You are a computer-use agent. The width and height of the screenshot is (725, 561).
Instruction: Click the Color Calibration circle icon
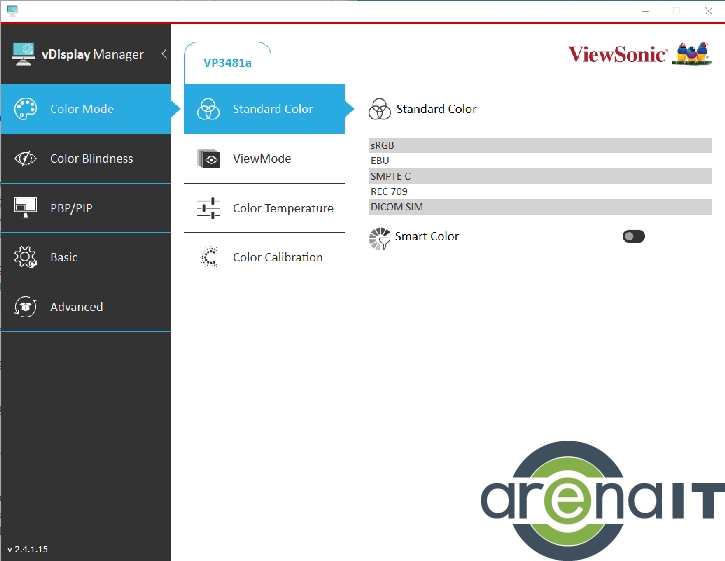(x=209, y=257)
